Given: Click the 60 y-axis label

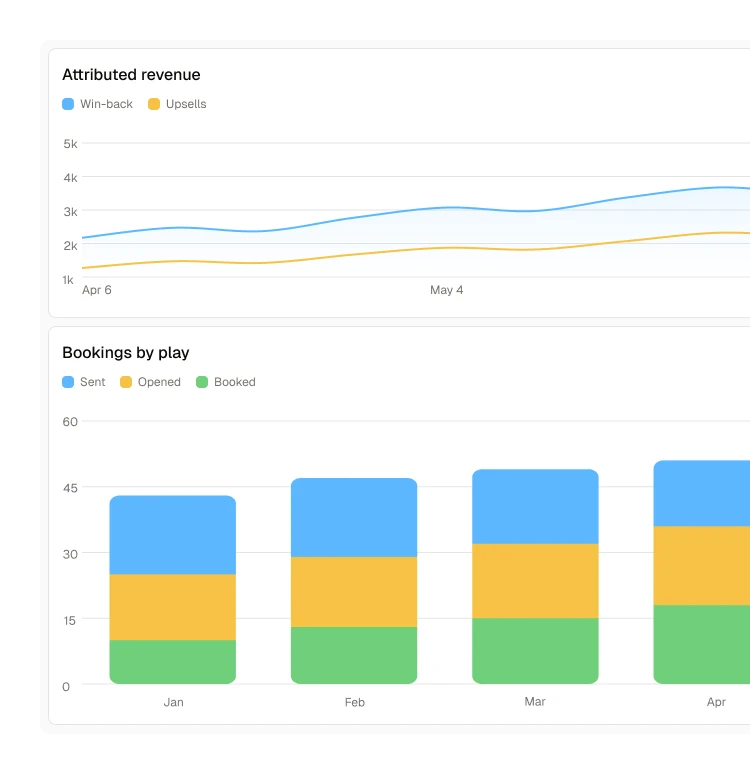Looking at the screenshot, I should coord(70,422).
